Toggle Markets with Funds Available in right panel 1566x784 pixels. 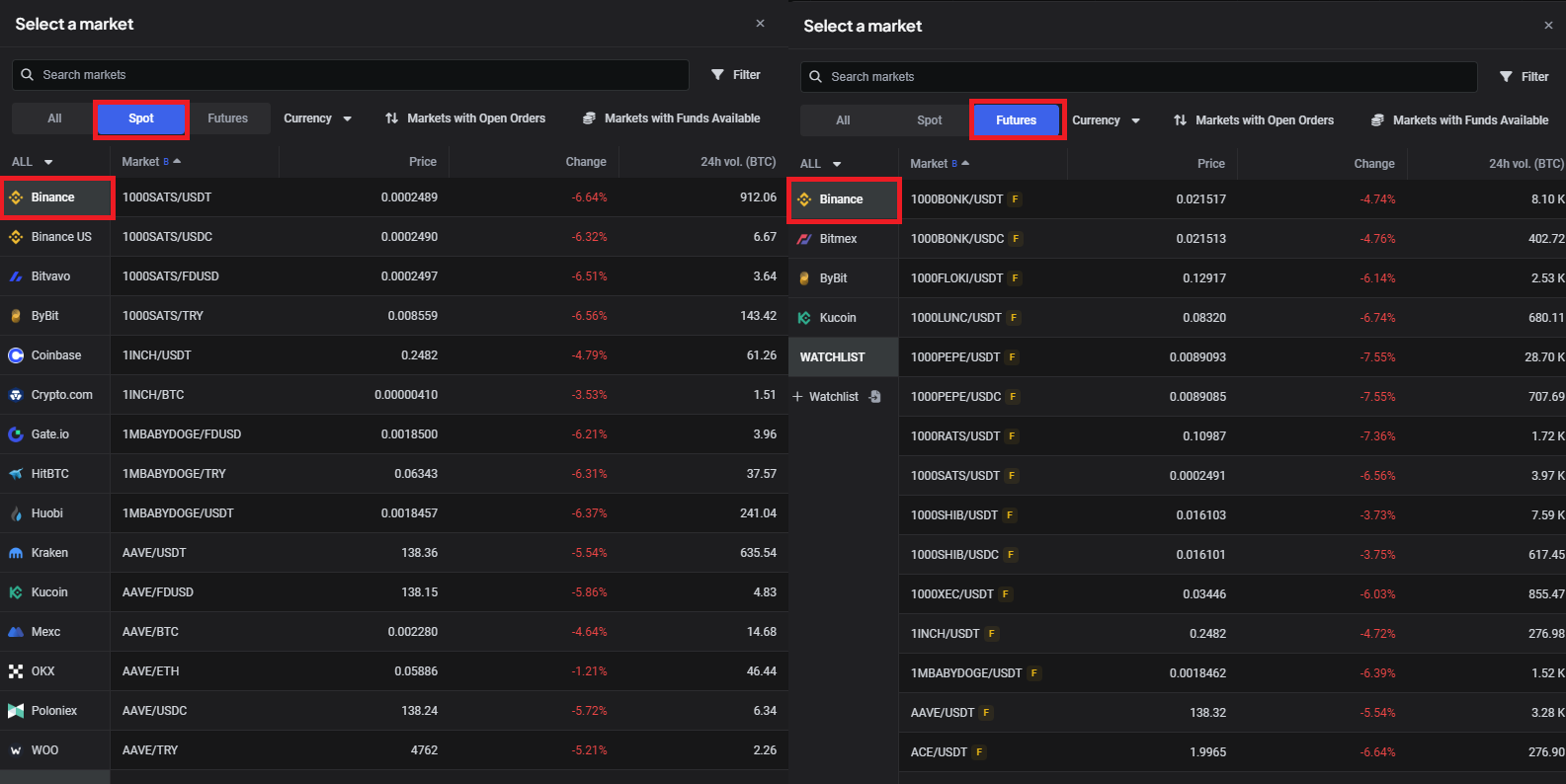(x=1460, y=120)
